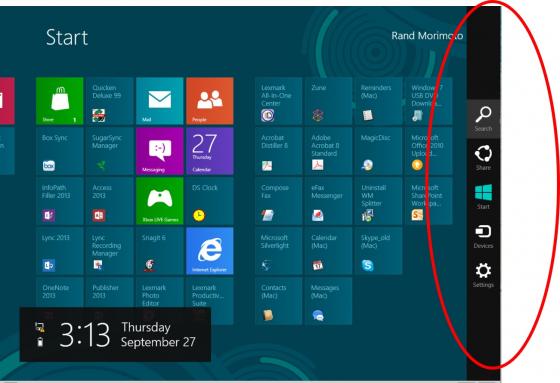560x383 pixels.
Task: Launch the Box Sync tile
Action: (x=60, y=151)
